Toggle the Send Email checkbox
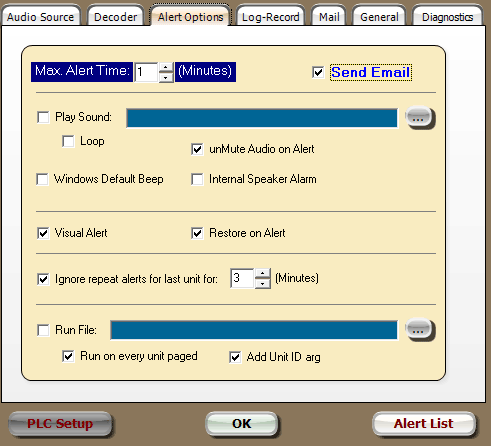This screenshot has height=446, width=491. [x=318, y=72]
